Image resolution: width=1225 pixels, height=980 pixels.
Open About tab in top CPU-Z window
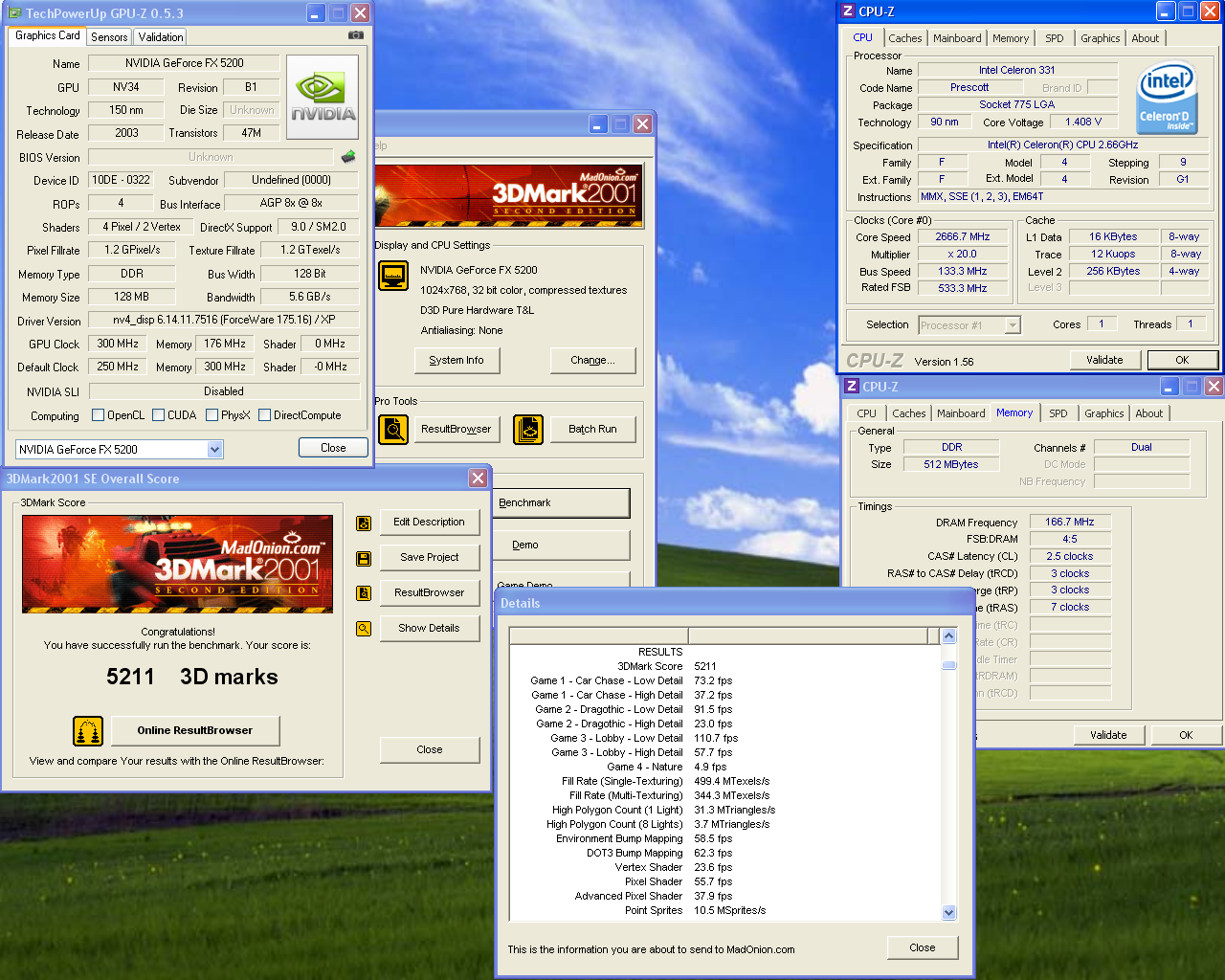pos(1146,38)
